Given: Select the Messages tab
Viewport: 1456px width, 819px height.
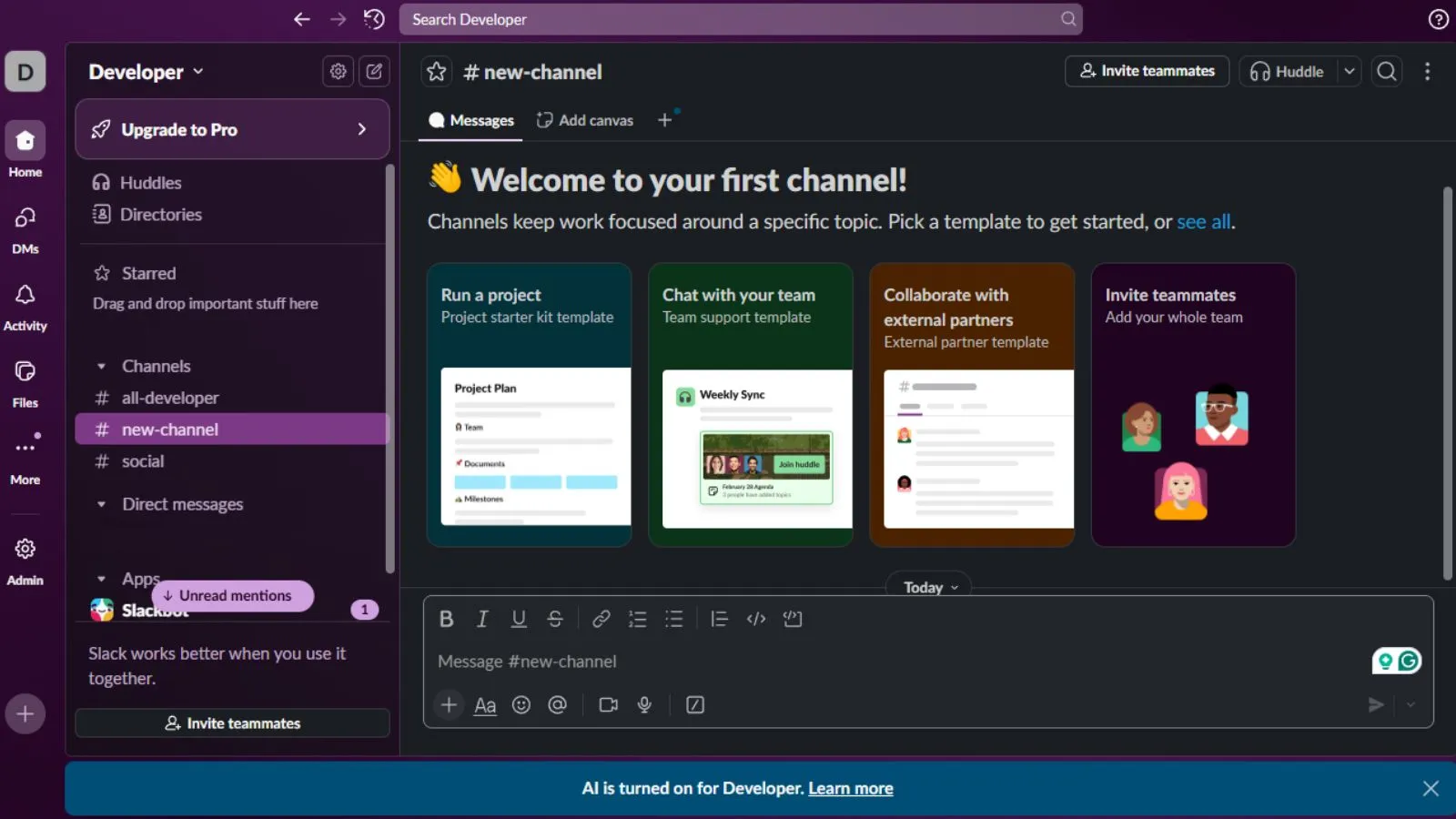Looking at the screenshot, I should point(471,120).
